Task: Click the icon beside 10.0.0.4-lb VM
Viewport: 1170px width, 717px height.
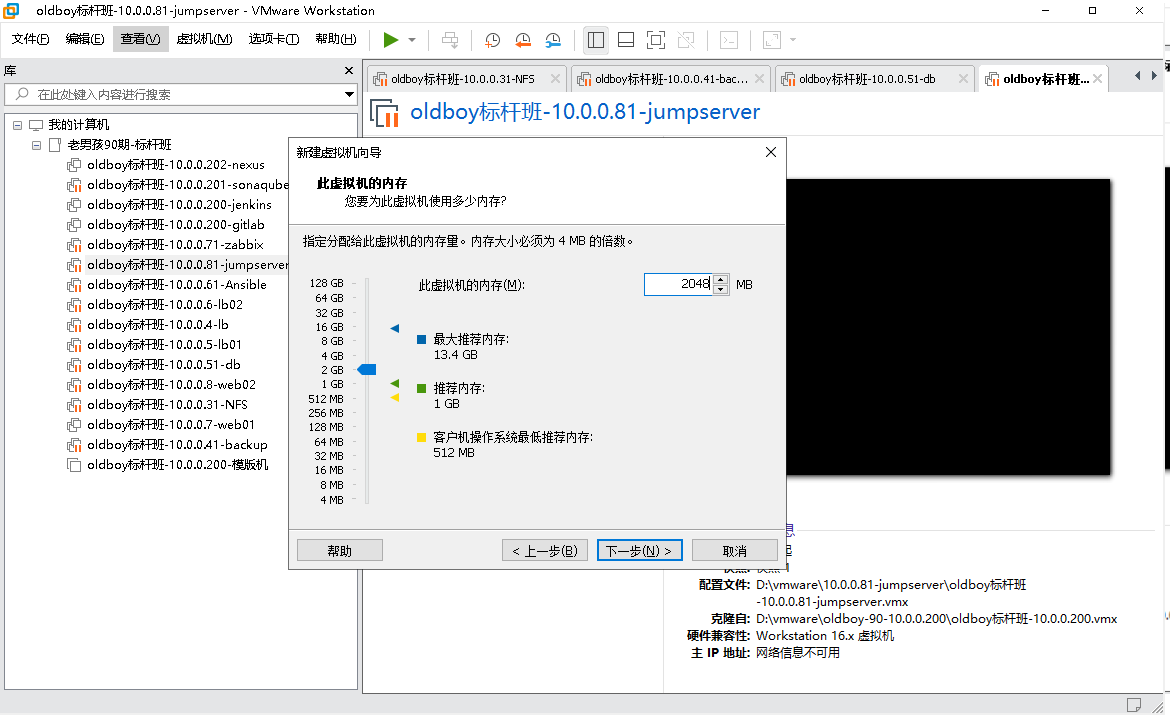Action: 74,325
